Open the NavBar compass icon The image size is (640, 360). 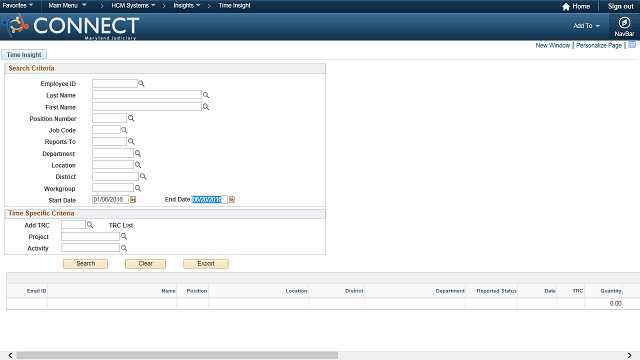[x=624, y=23]
